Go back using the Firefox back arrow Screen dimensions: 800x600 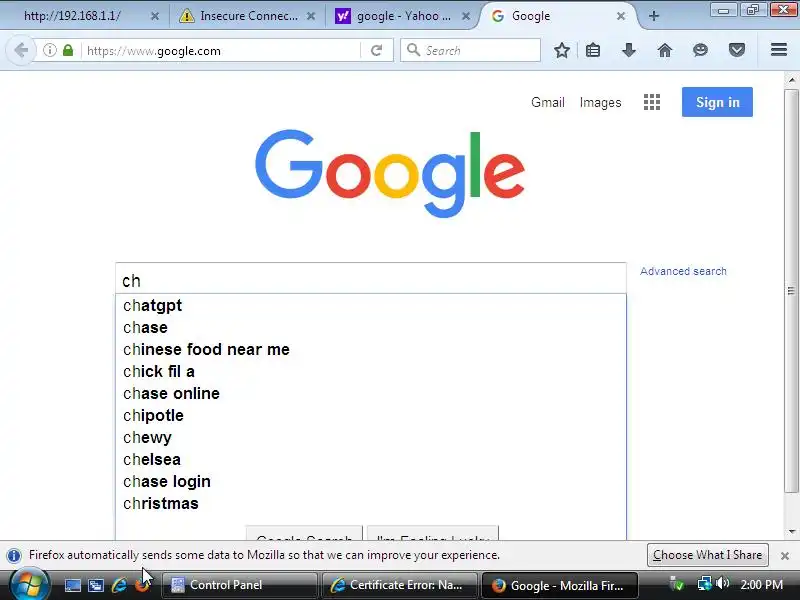(x=21, y=51)
